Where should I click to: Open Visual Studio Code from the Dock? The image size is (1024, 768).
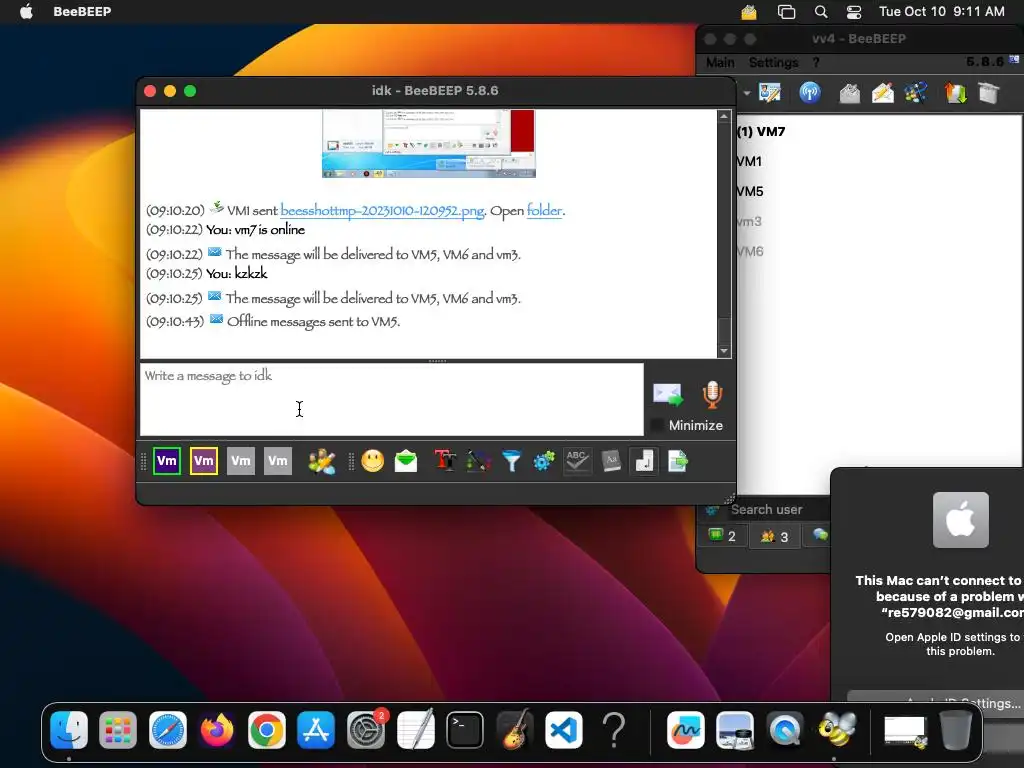[x=564, y=729]
